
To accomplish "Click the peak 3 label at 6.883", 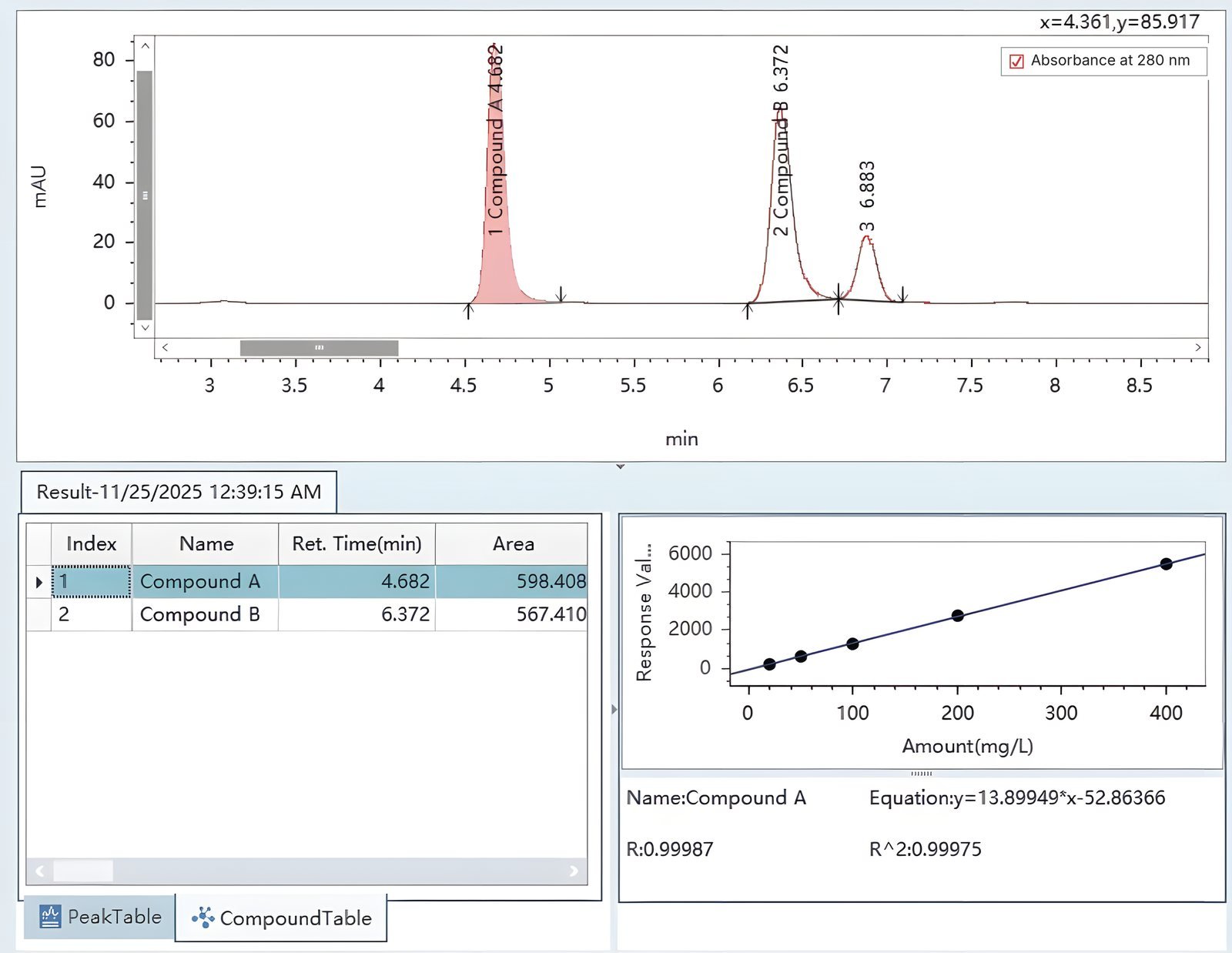I will pyautogui.click(x=867, y=196).
